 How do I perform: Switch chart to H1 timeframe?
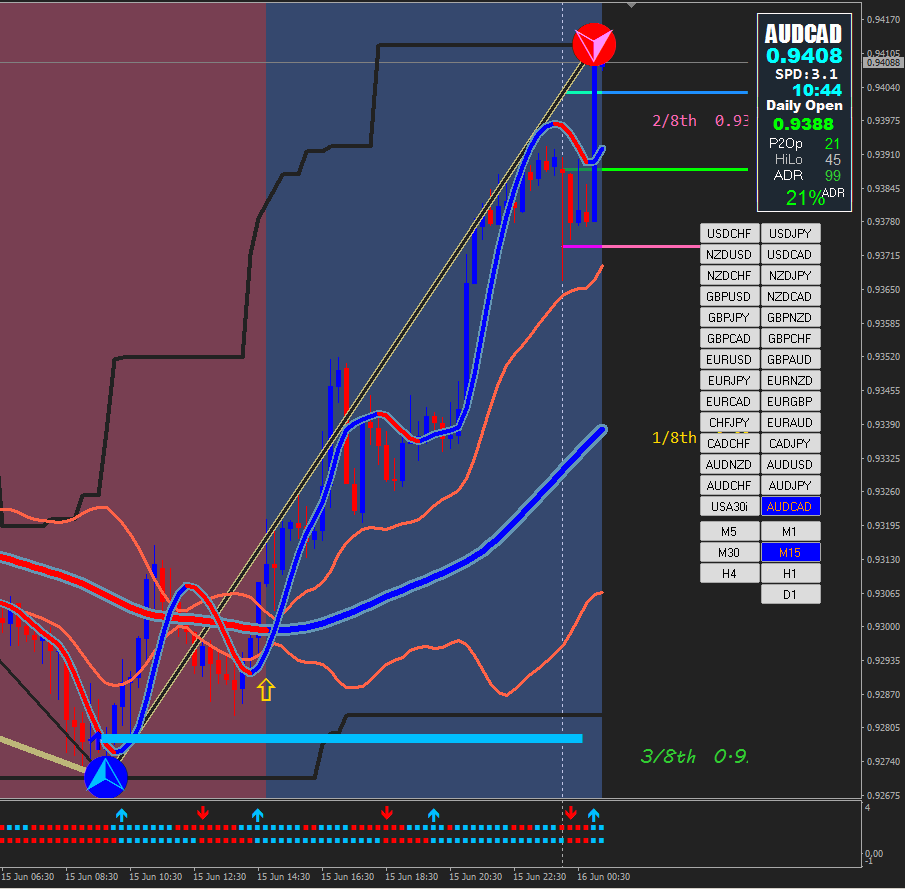click(790, 574)
